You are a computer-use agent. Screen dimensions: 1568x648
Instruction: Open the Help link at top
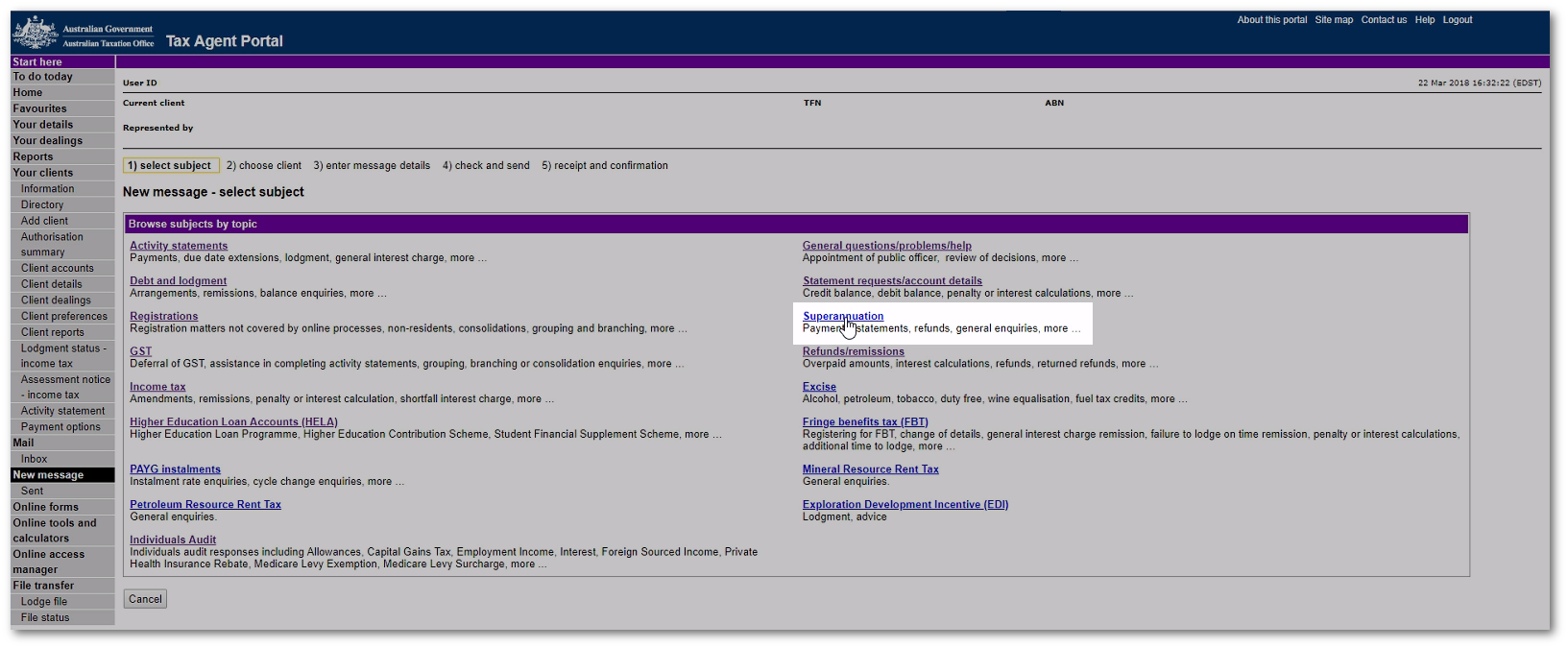1424,20
